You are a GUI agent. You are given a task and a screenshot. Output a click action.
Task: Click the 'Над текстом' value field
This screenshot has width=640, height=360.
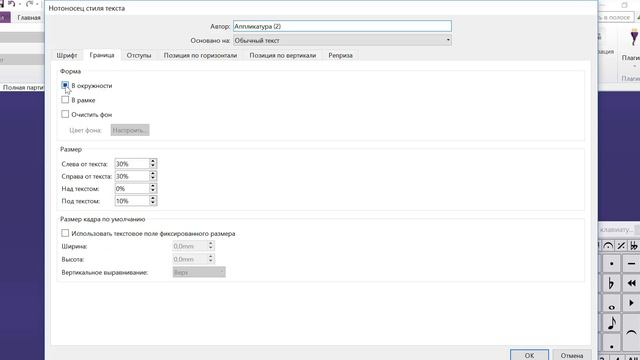[132, 189]
